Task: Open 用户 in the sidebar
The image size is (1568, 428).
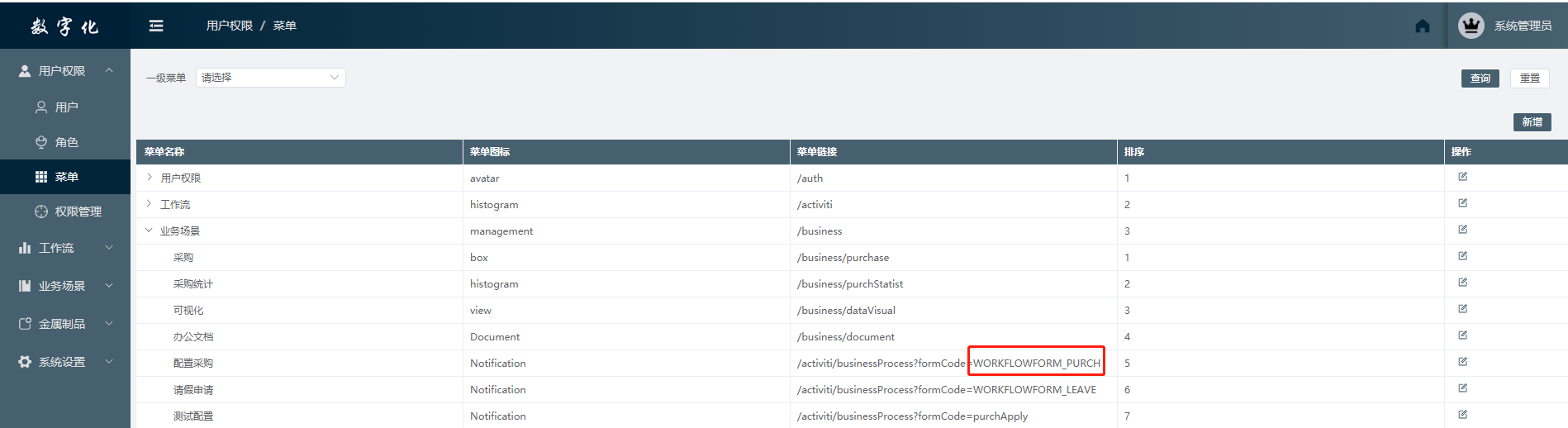Action: click(x=66, y=107)
